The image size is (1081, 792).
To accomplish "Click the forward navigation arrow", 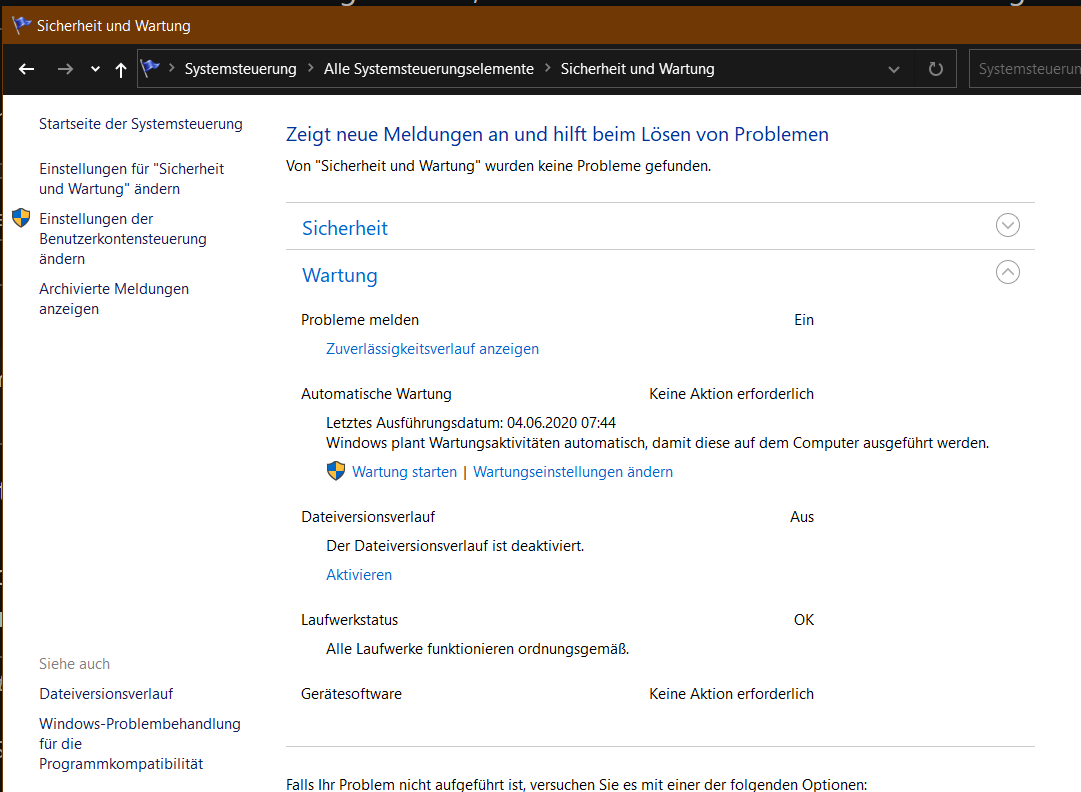I will click(65, 69).
